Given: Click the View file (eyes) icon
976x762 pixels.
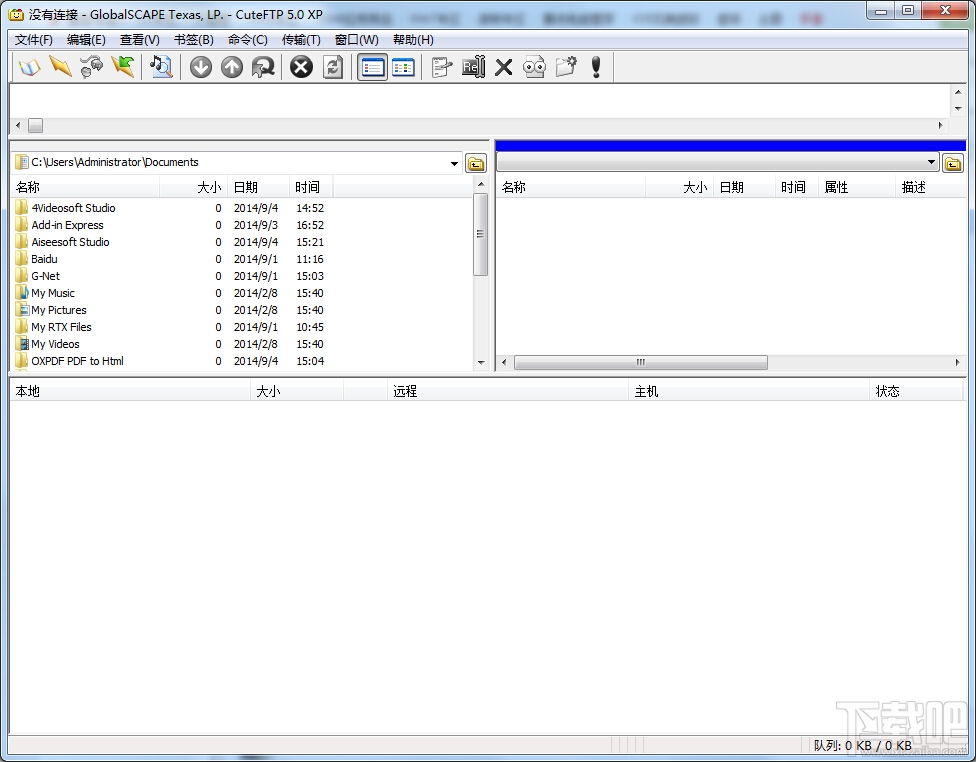Looking at the screenshot, I should coord(535,67).
